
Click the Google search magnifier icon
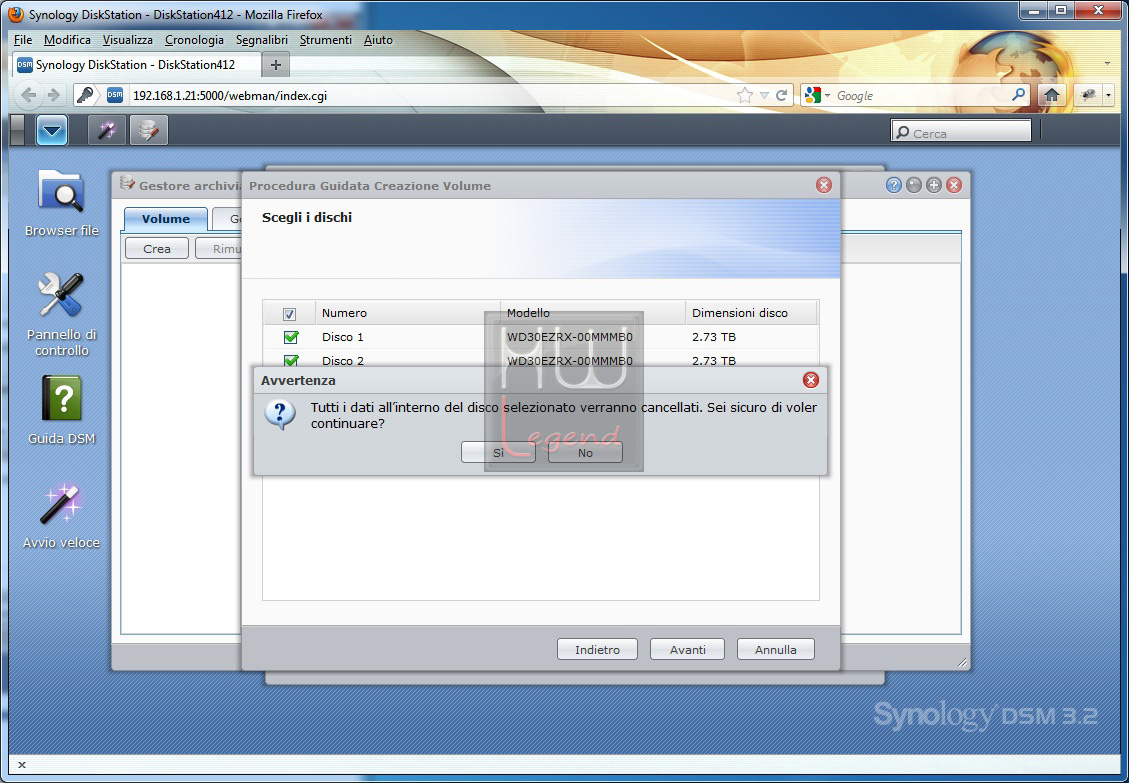[1018, 94]
